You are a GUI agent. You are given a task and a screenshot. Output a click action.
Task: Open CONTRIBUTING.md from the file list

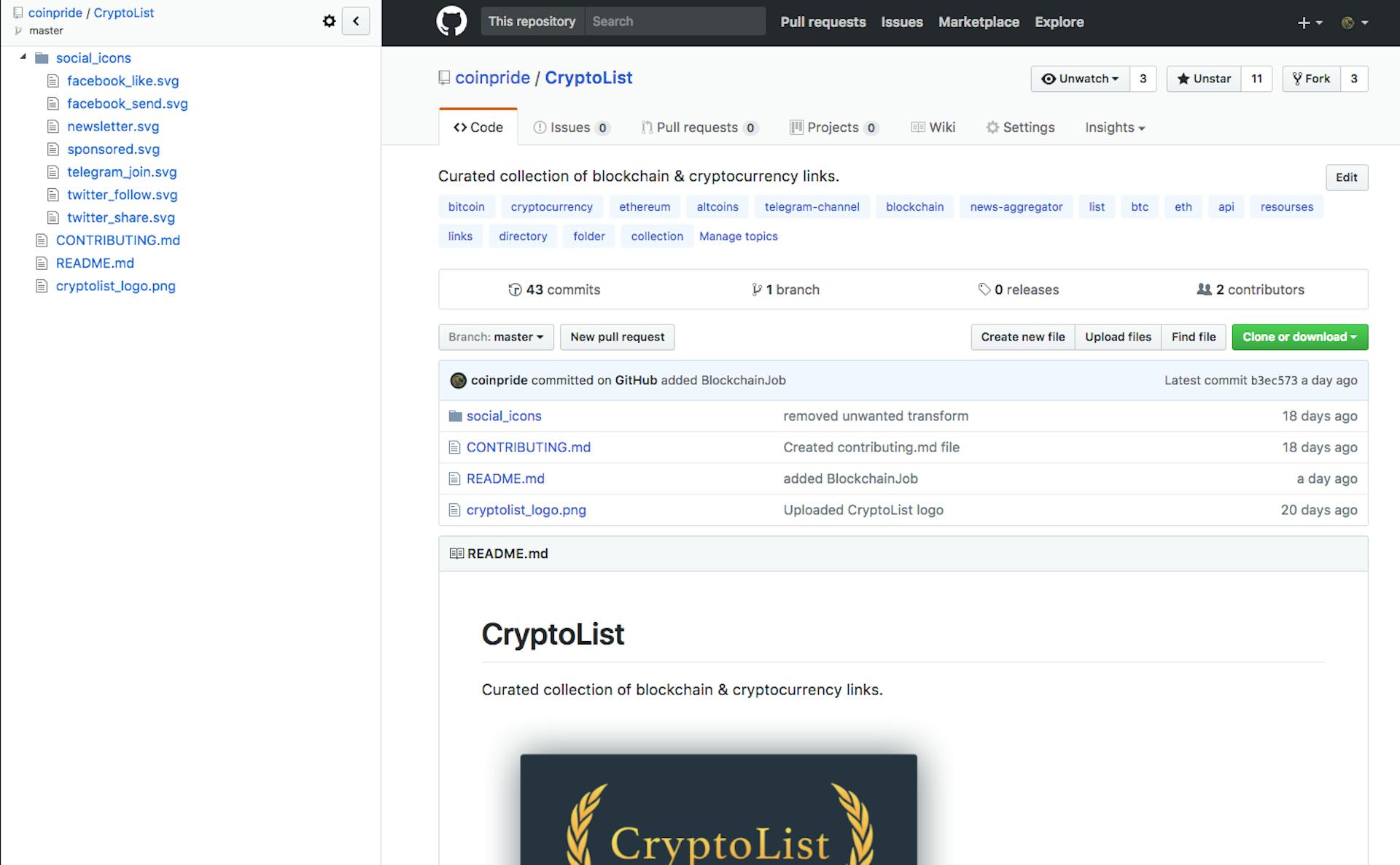(528, 447)
